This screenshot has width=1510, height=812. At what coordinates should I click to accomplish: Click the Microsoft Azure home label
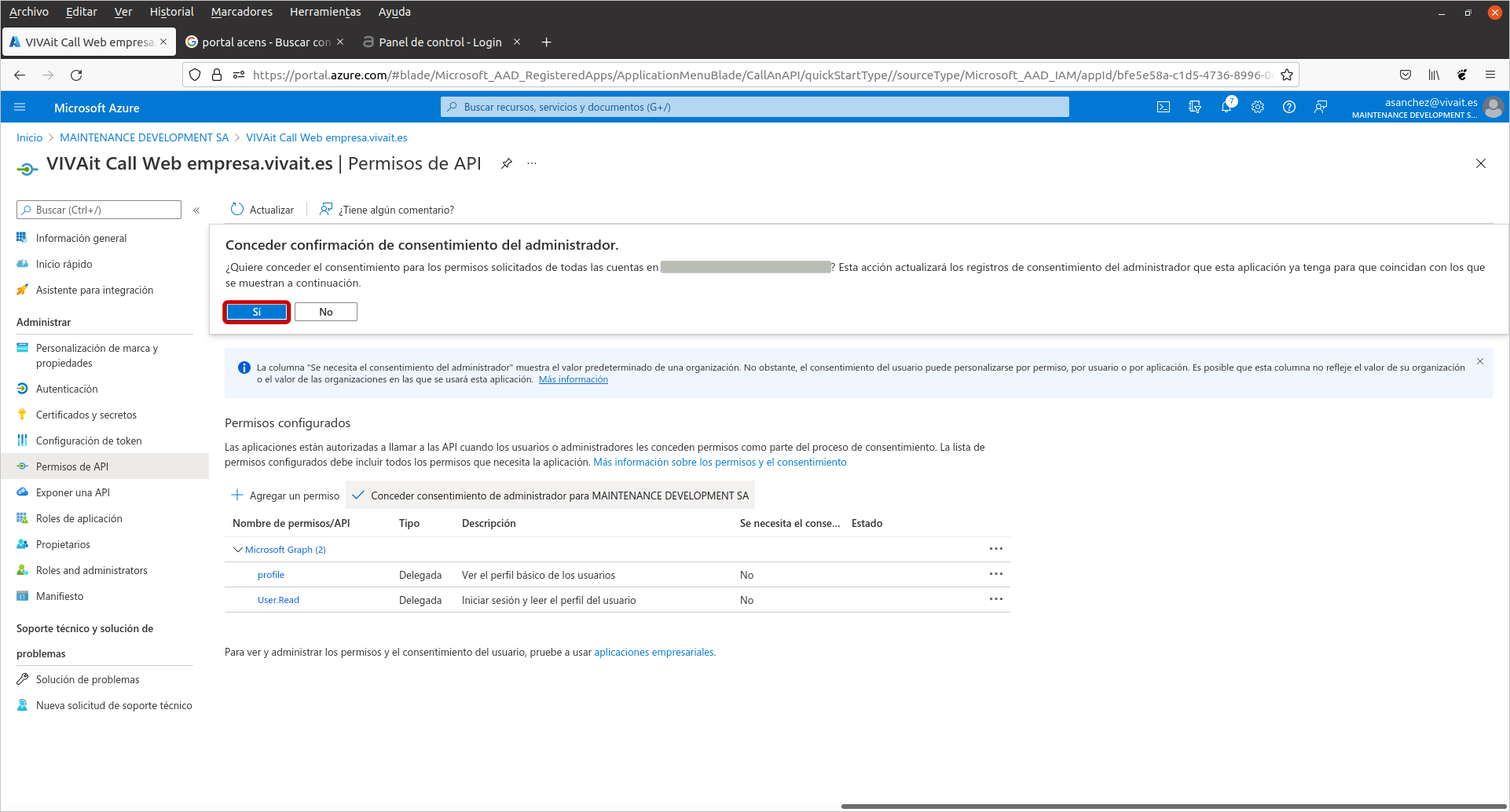[97, 108]
